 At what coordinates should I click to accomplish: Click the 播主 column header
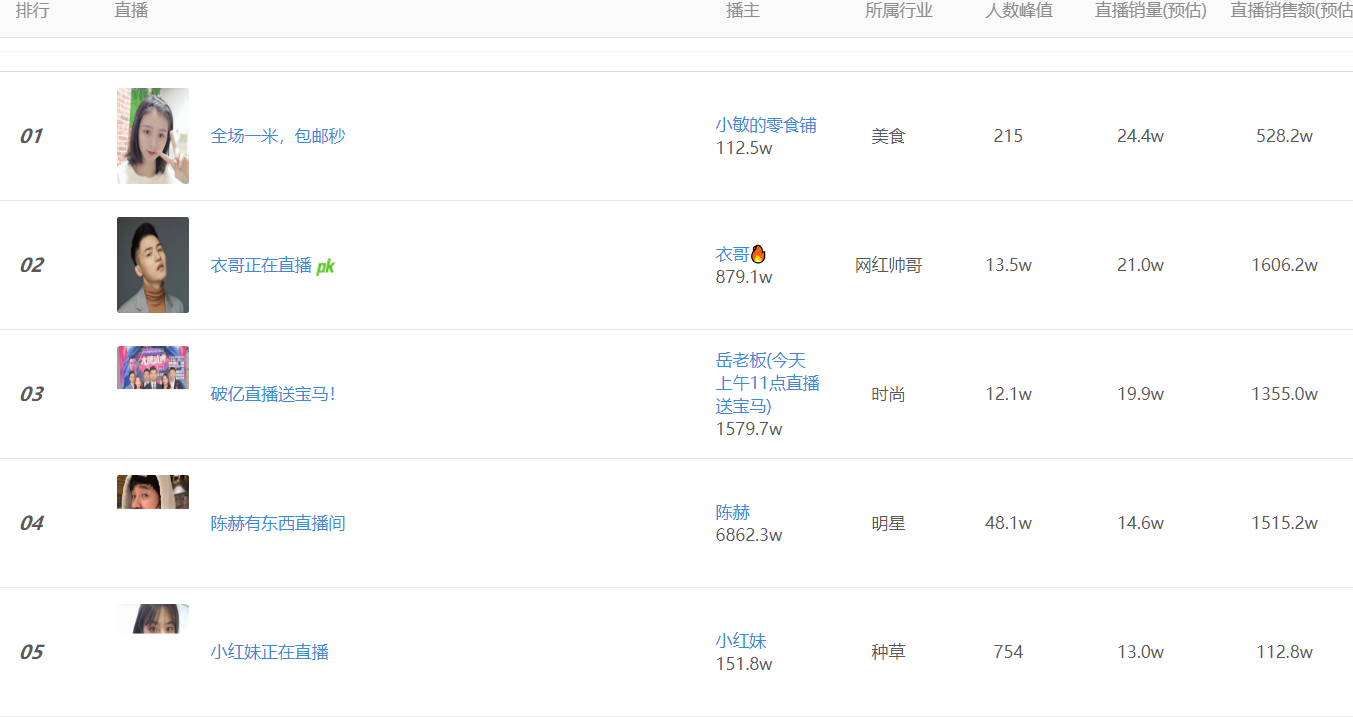[x=743, y=11]
